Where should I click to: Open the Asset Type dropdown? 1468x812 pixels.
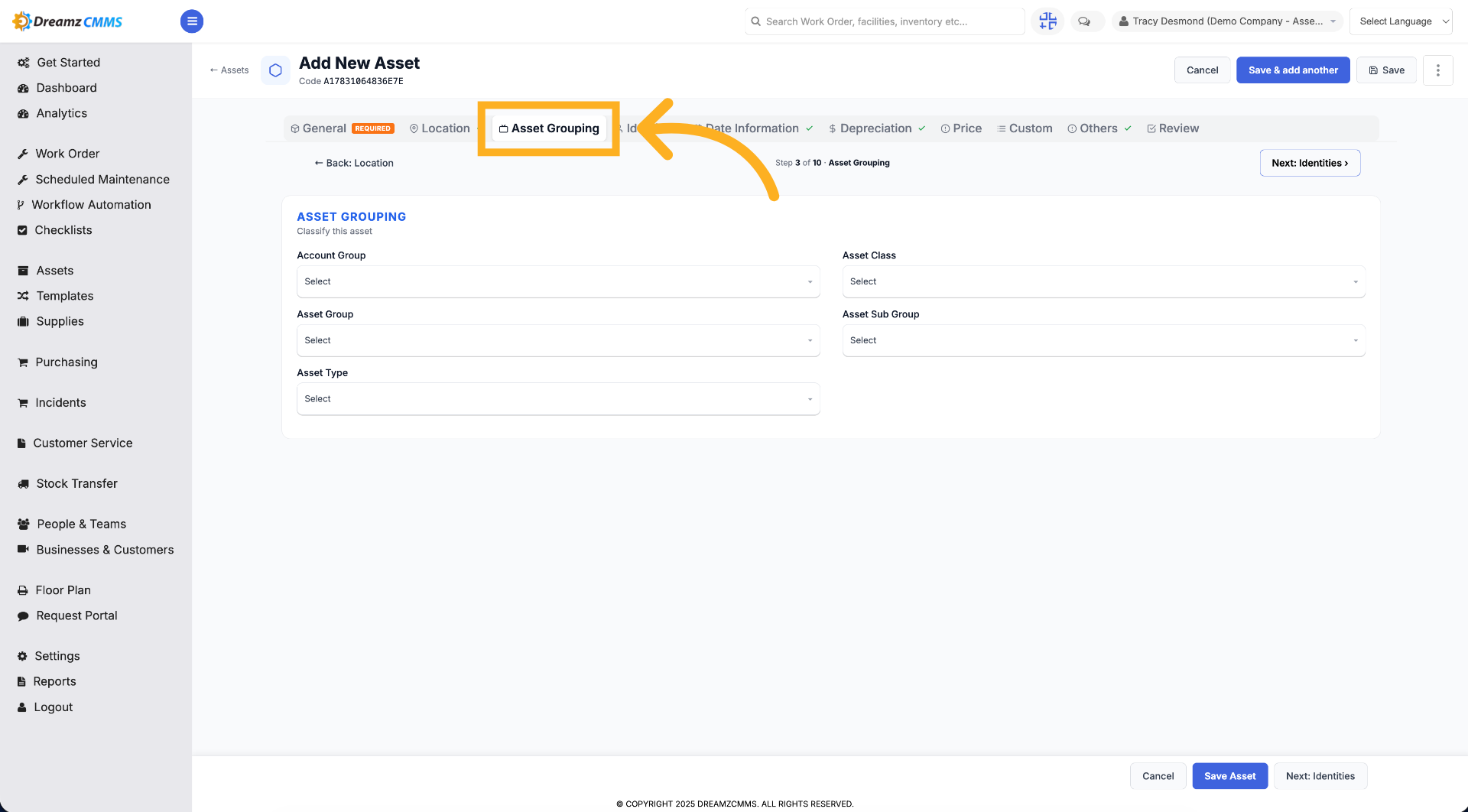(x=558, y=399)
